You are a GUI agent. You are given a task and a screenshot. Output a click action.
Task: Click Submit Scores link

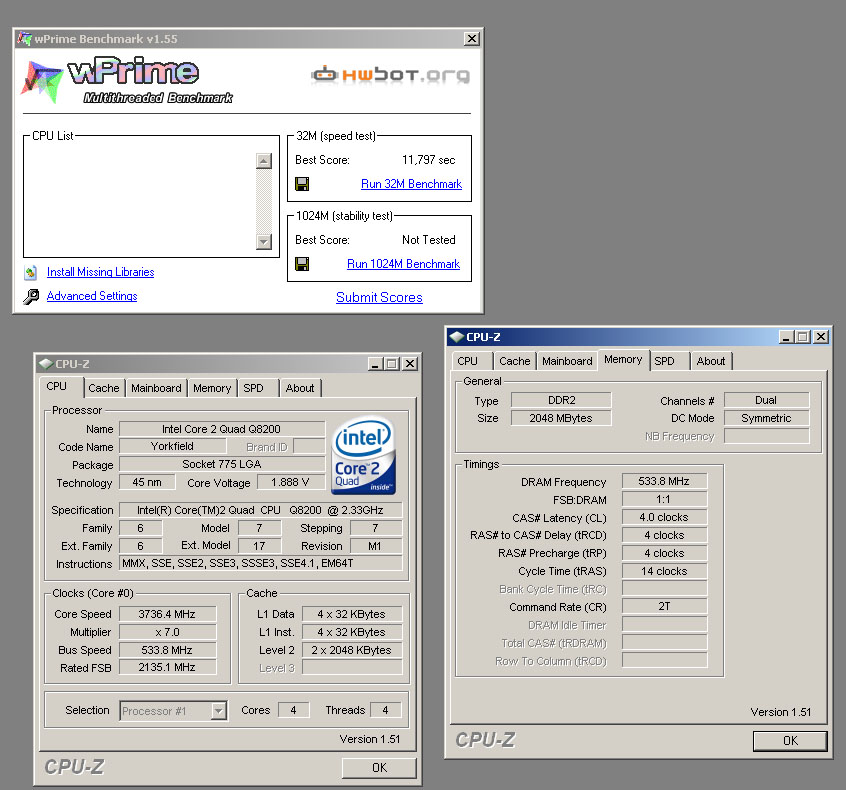point(379,297)
